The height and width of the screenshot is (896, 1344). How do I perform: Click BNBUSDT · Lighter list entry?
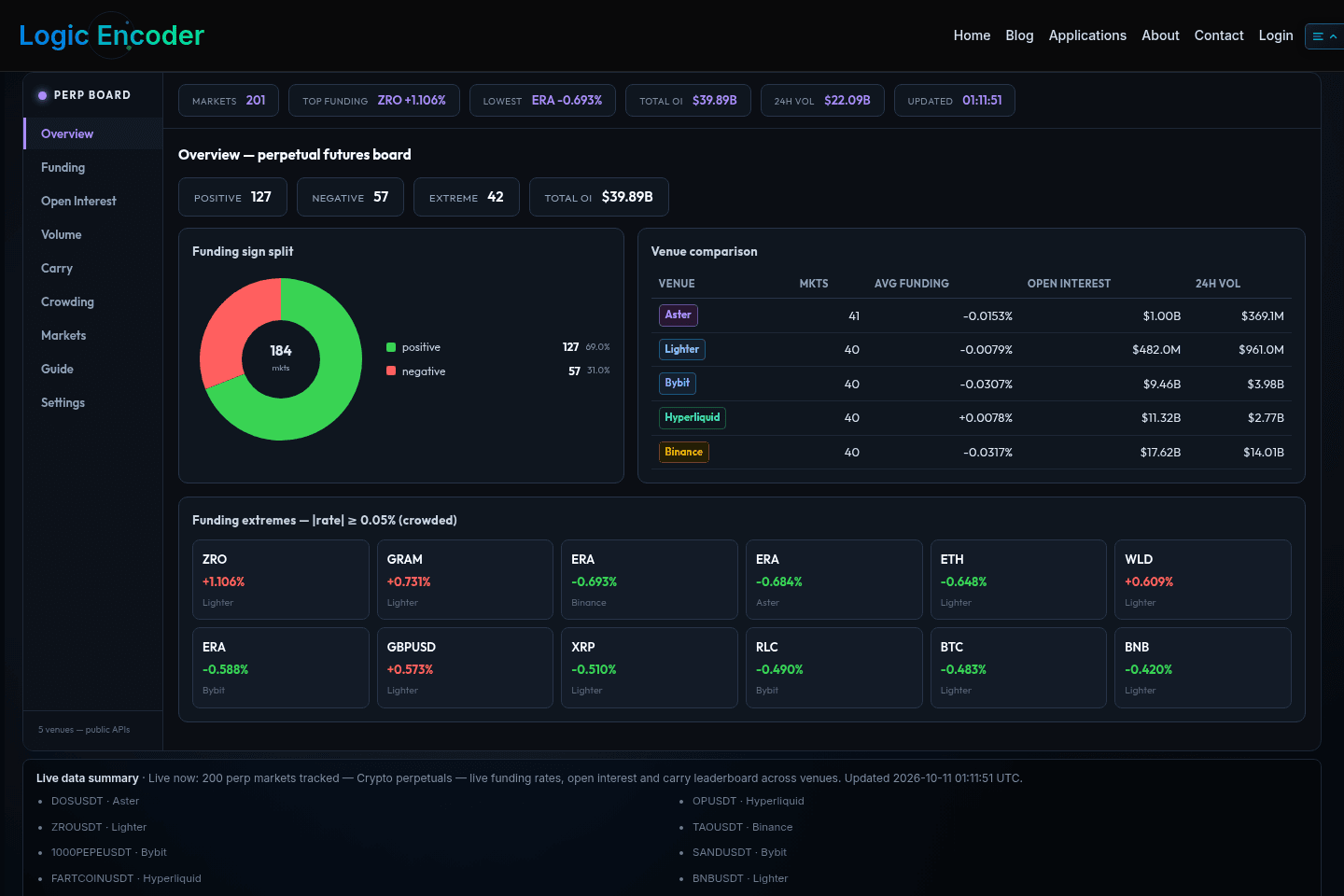740,878
